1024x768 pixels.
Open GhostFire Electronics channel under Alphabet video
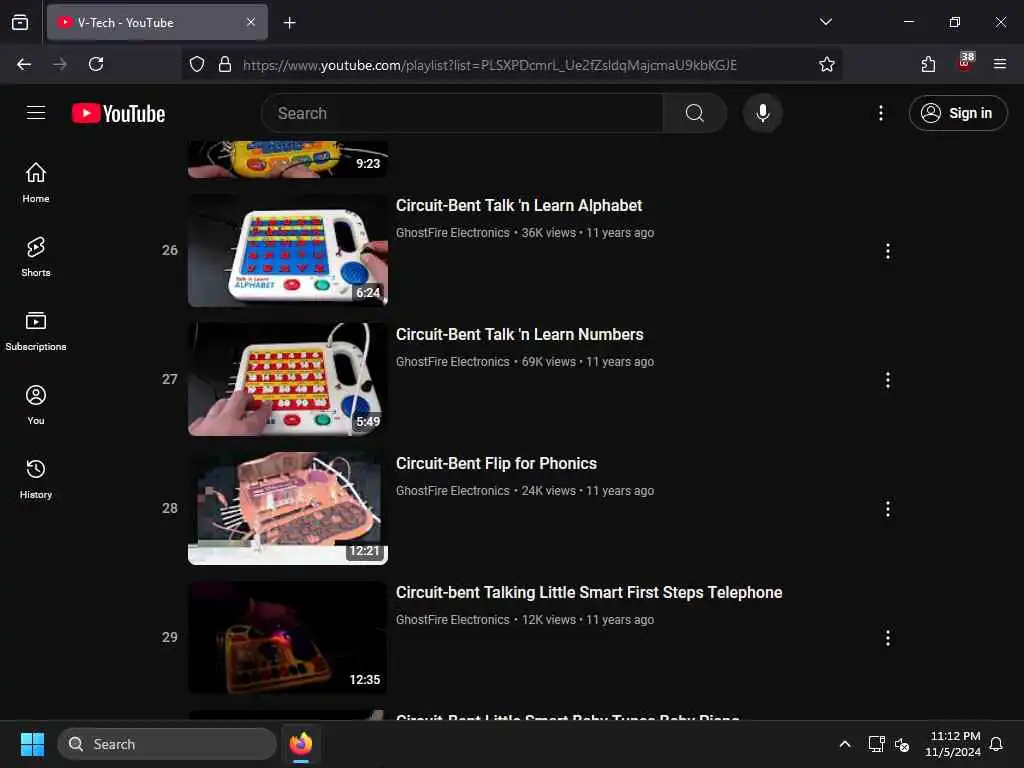(x=452, y=232)
